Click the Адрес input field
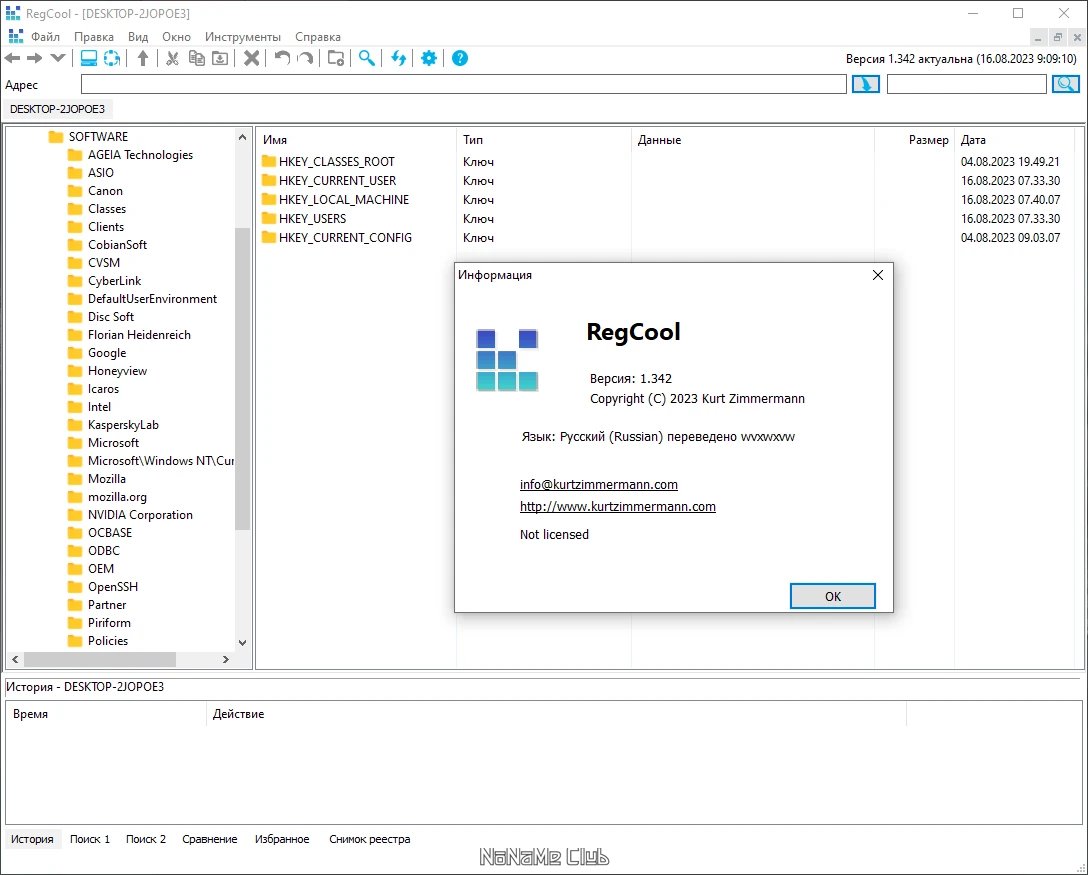Screen dimensions: 1088x875 (x=464, y=85)
